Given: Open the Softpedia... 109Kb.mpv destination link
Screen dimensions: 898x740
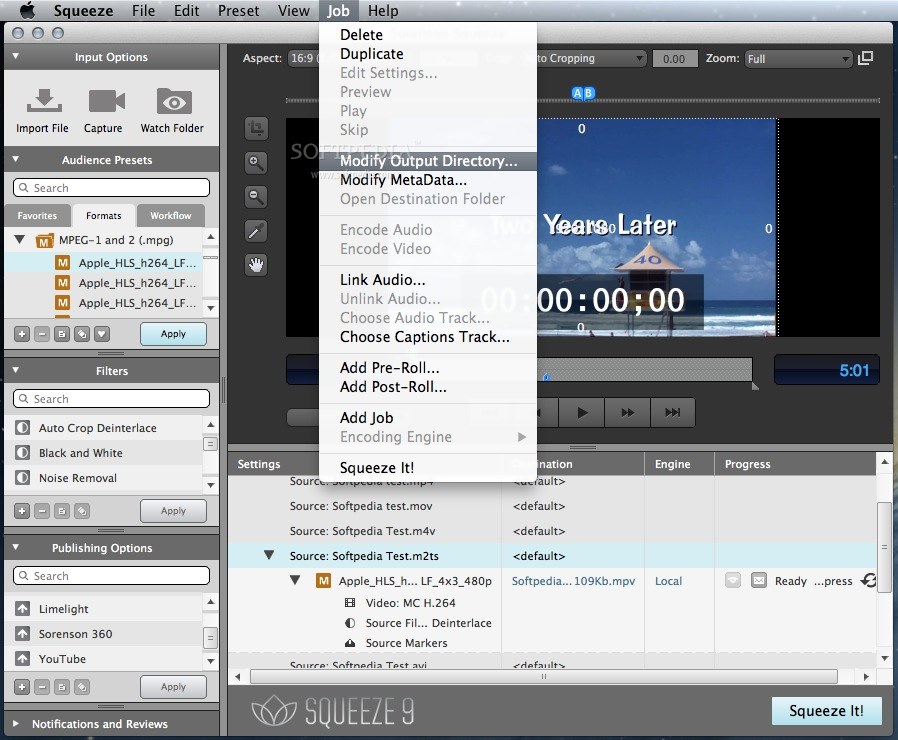Looking at the screenshot, I should 573,581.
